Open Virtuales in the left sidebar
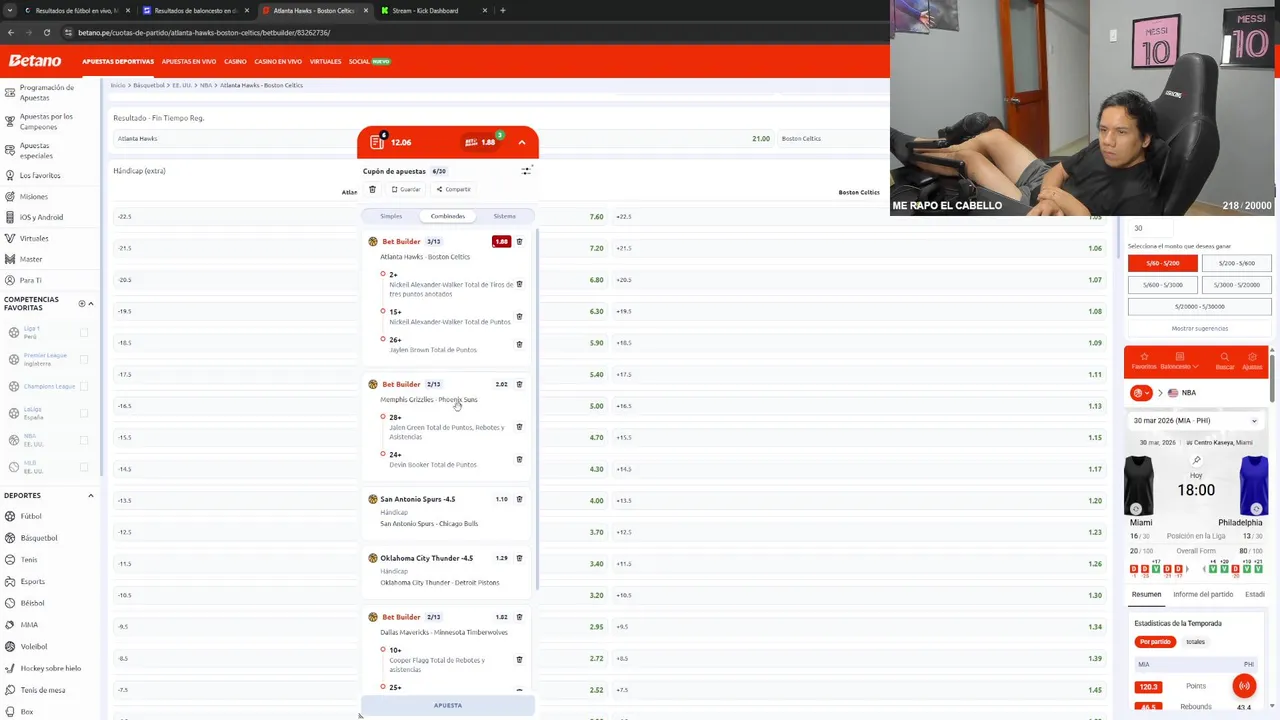Viewport: 1280px width, 720px height. [x=33, y=238]
